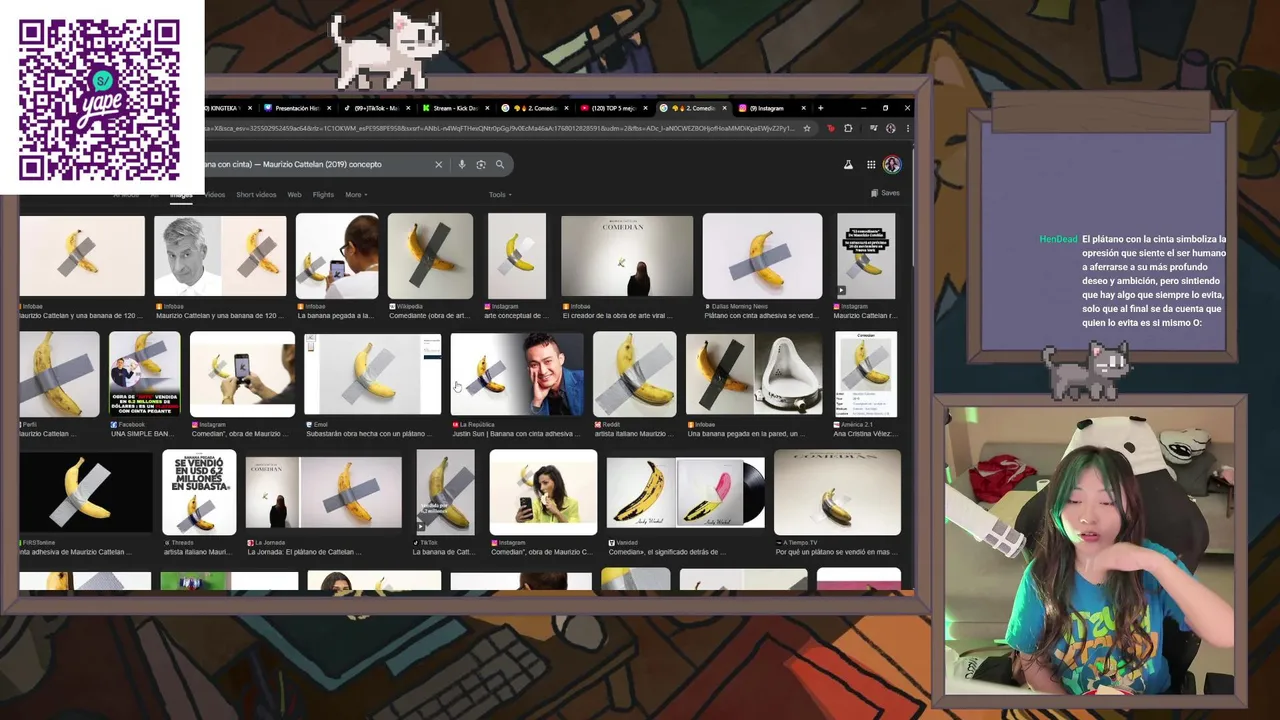Open black background banana FIRSTonline thumbnail
Image resolution: width=1280 pixels, height=720 pixels.
[x=85, y=493]
